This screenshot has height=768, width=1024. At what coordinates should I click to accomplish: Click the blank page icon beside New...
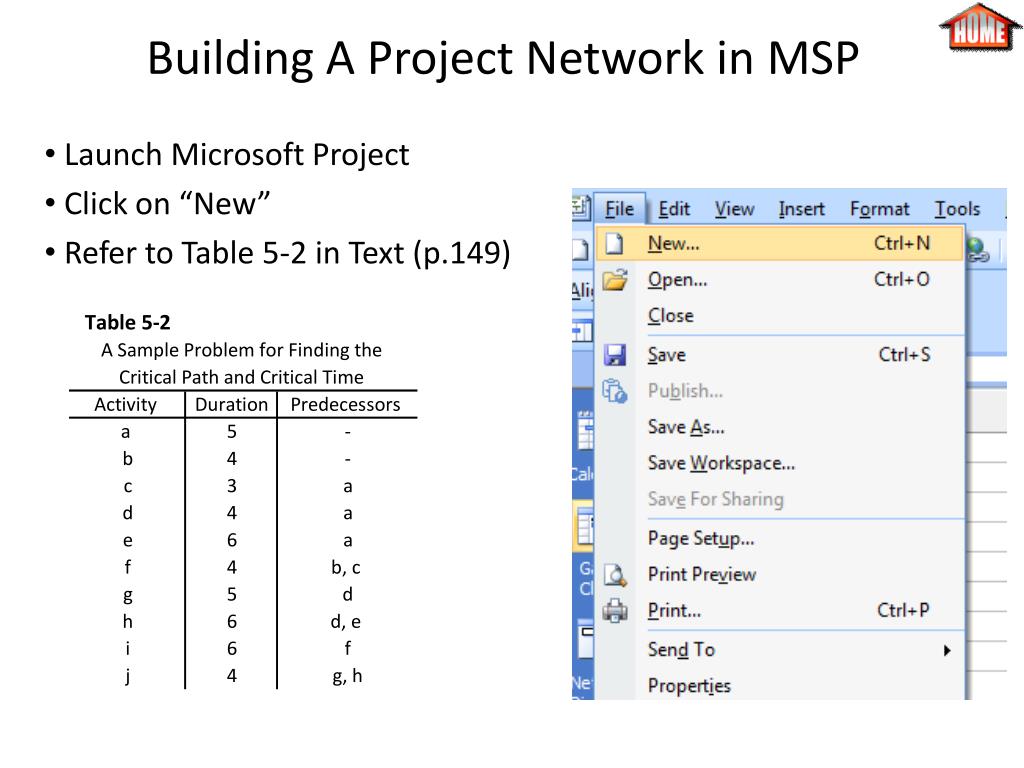[614, 244]
